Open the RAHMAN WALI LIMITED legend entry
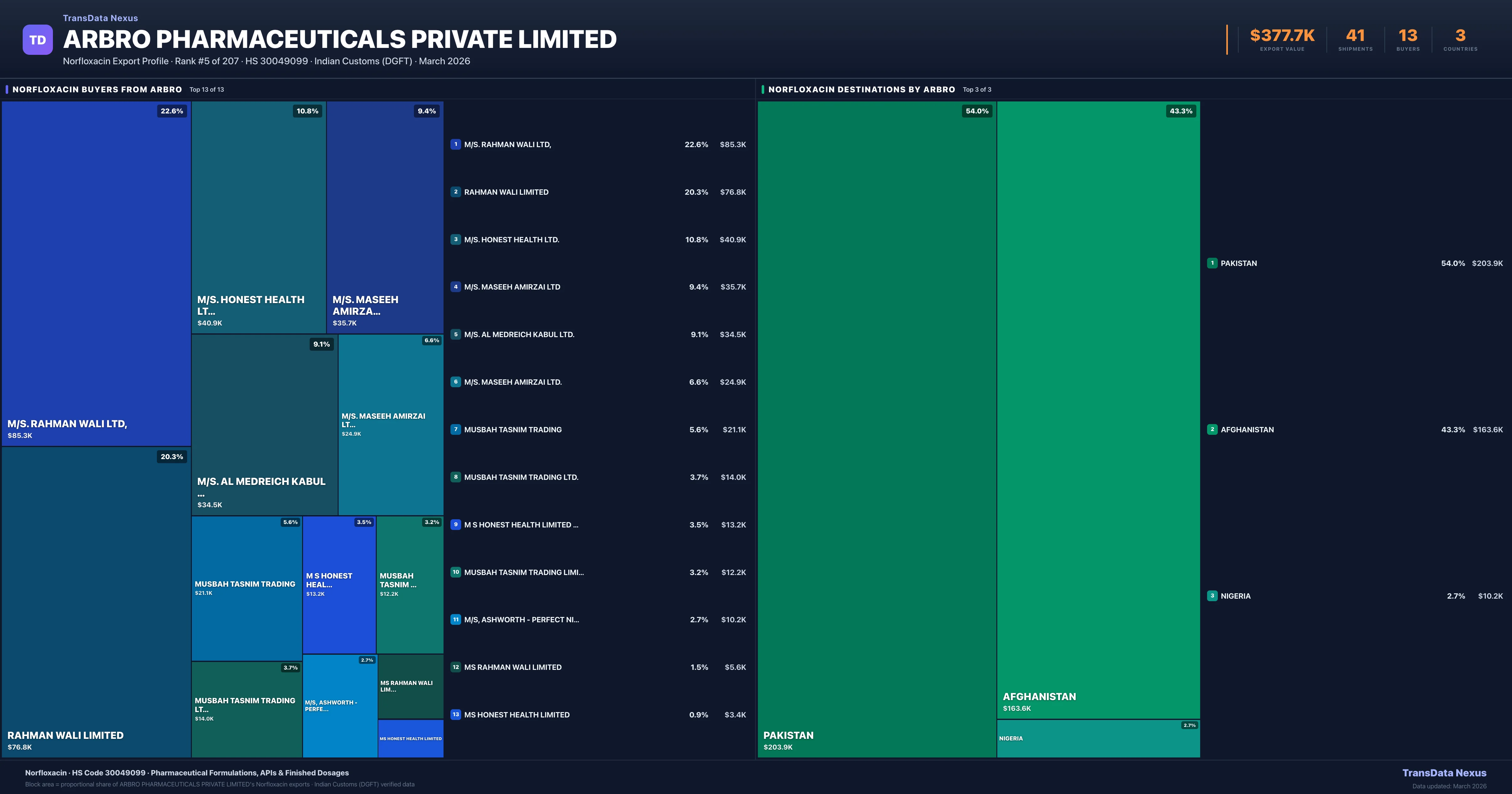 tap(506, 192)
